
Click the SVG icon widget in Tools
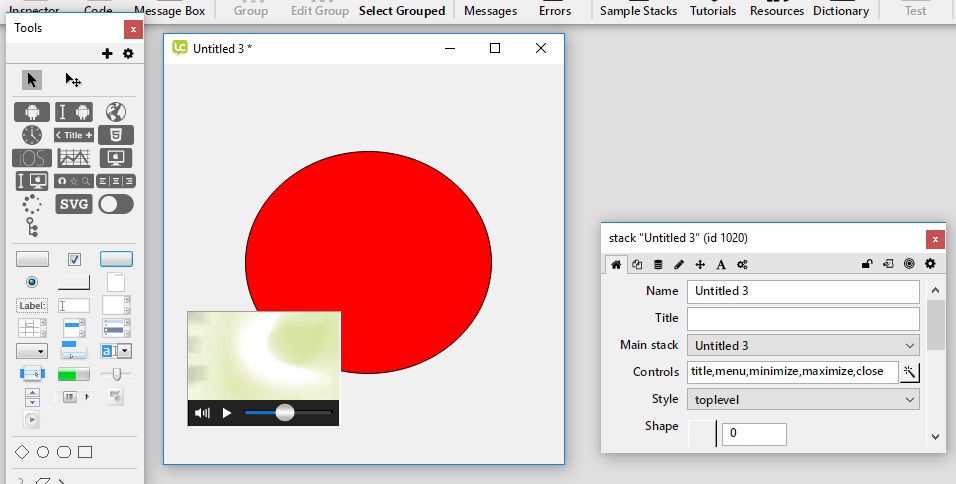tap(74, 204)
